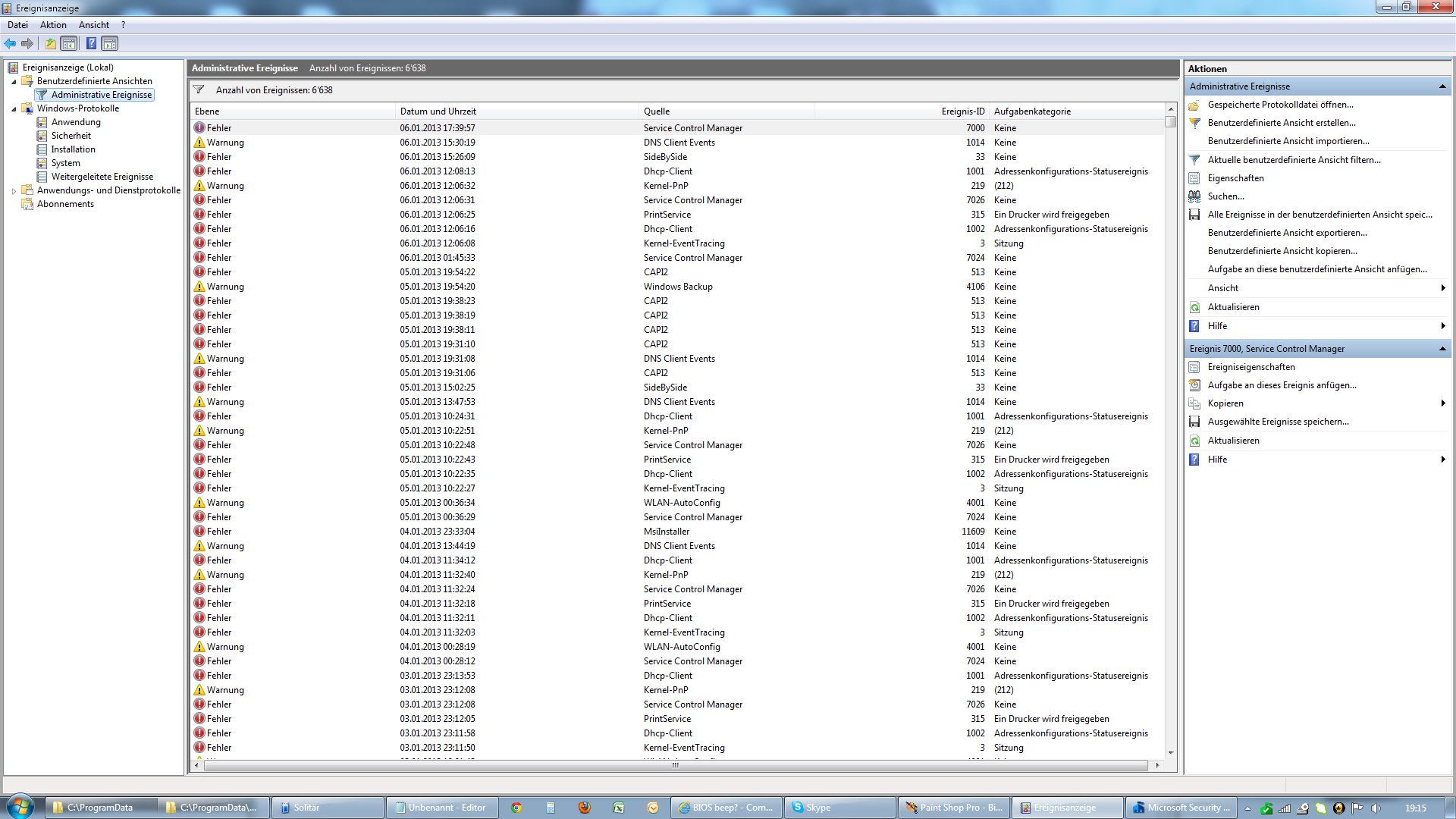Toggle the console tree pane icon
This screenshot has width=1456, height=819.
69,44
